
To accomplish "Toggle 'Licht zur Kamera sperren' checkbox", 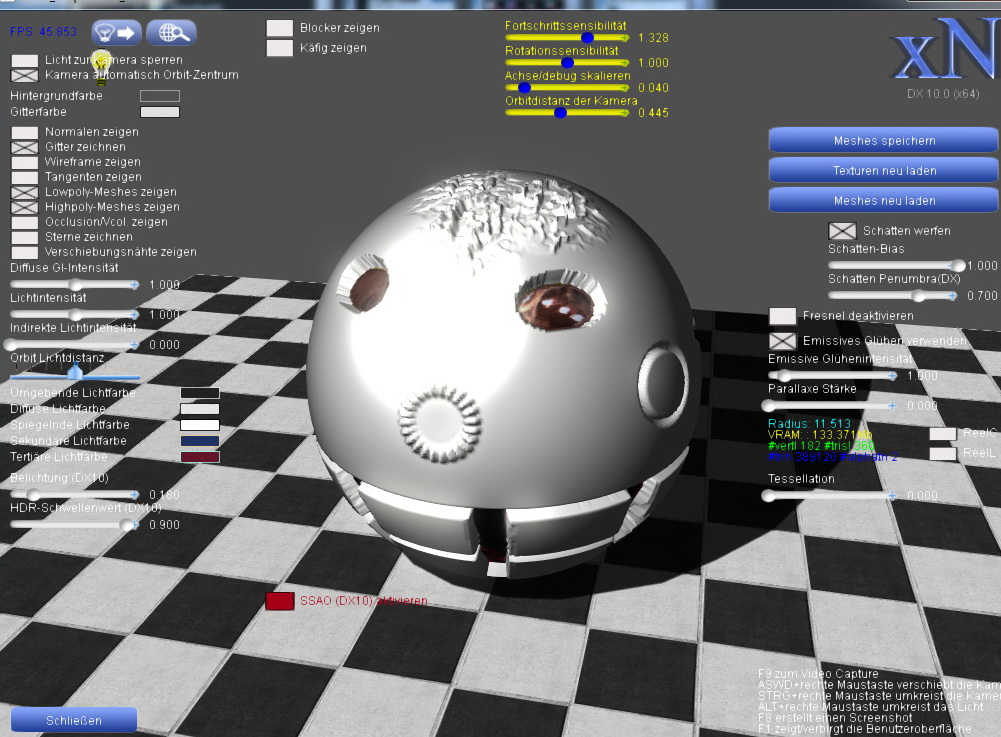I will (x=25, y=61).
